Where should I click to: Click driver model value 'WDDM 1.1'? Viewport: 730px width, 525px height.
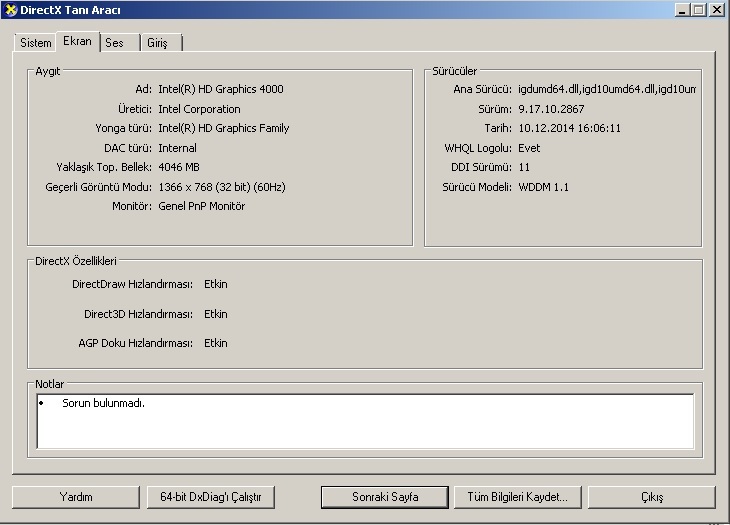[543, 187]
